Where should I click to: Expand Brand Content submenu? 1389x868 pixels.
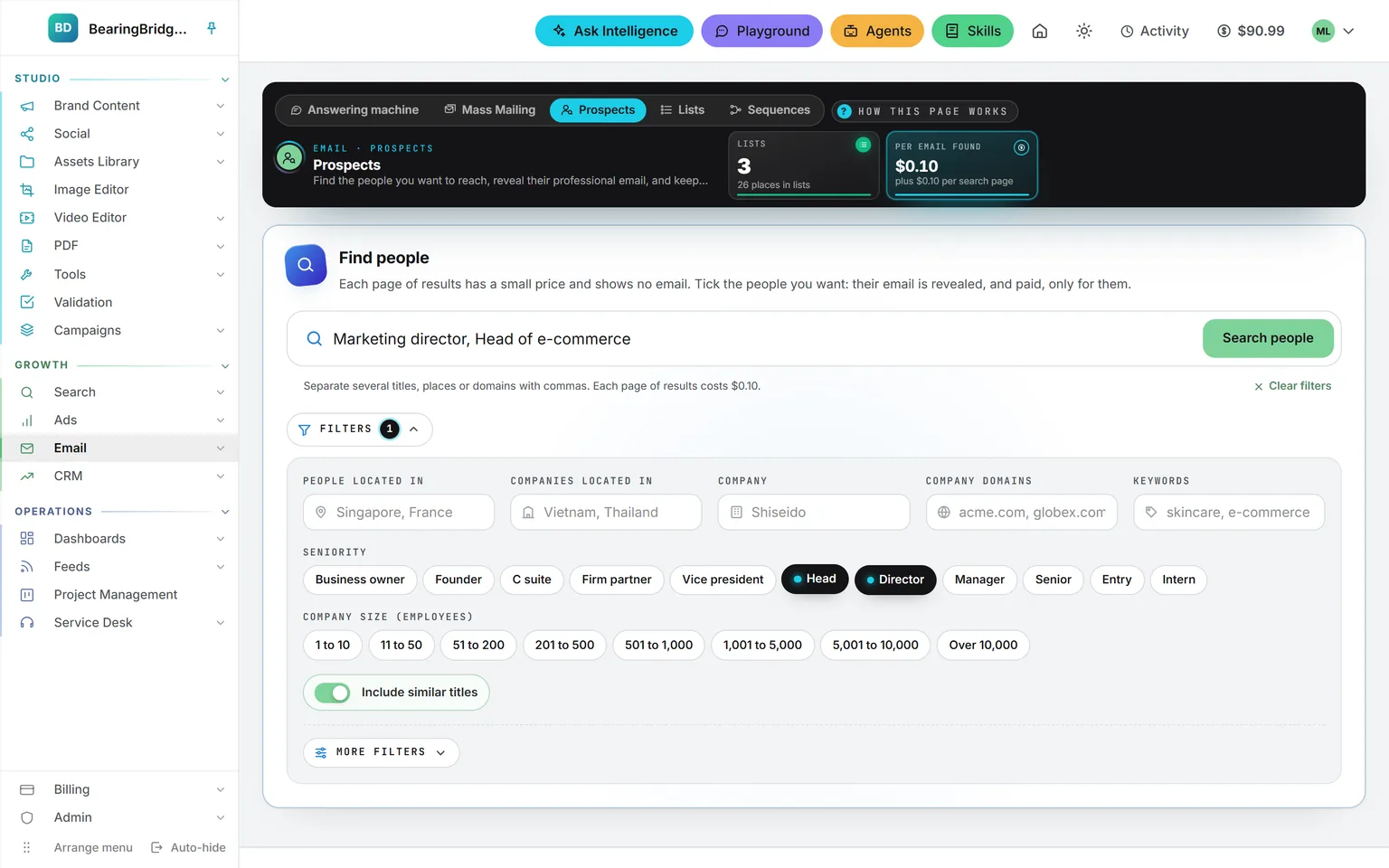[x=220, y=106]
